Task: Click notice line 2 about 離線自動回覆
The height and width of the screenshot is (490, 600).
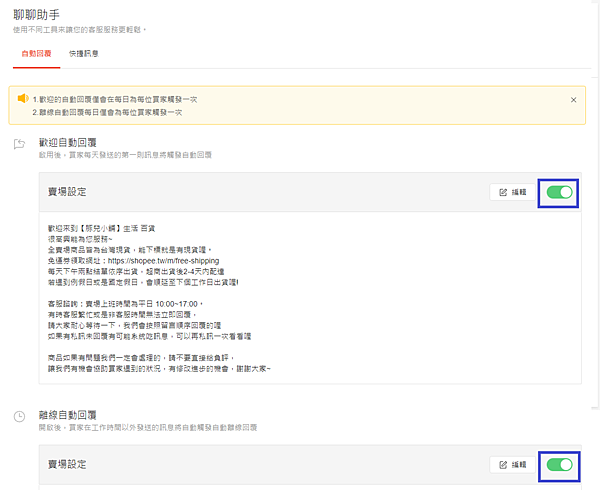Action: coord(107,112)
